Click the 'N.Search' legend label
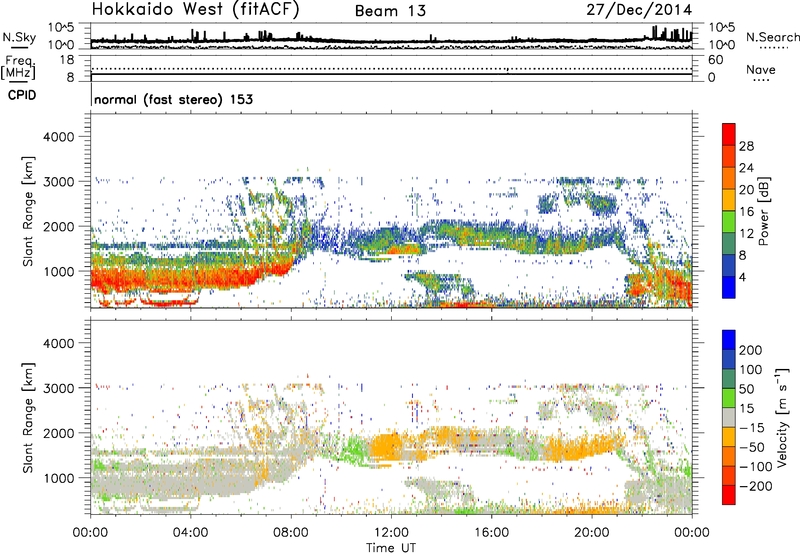 point(773,37)
